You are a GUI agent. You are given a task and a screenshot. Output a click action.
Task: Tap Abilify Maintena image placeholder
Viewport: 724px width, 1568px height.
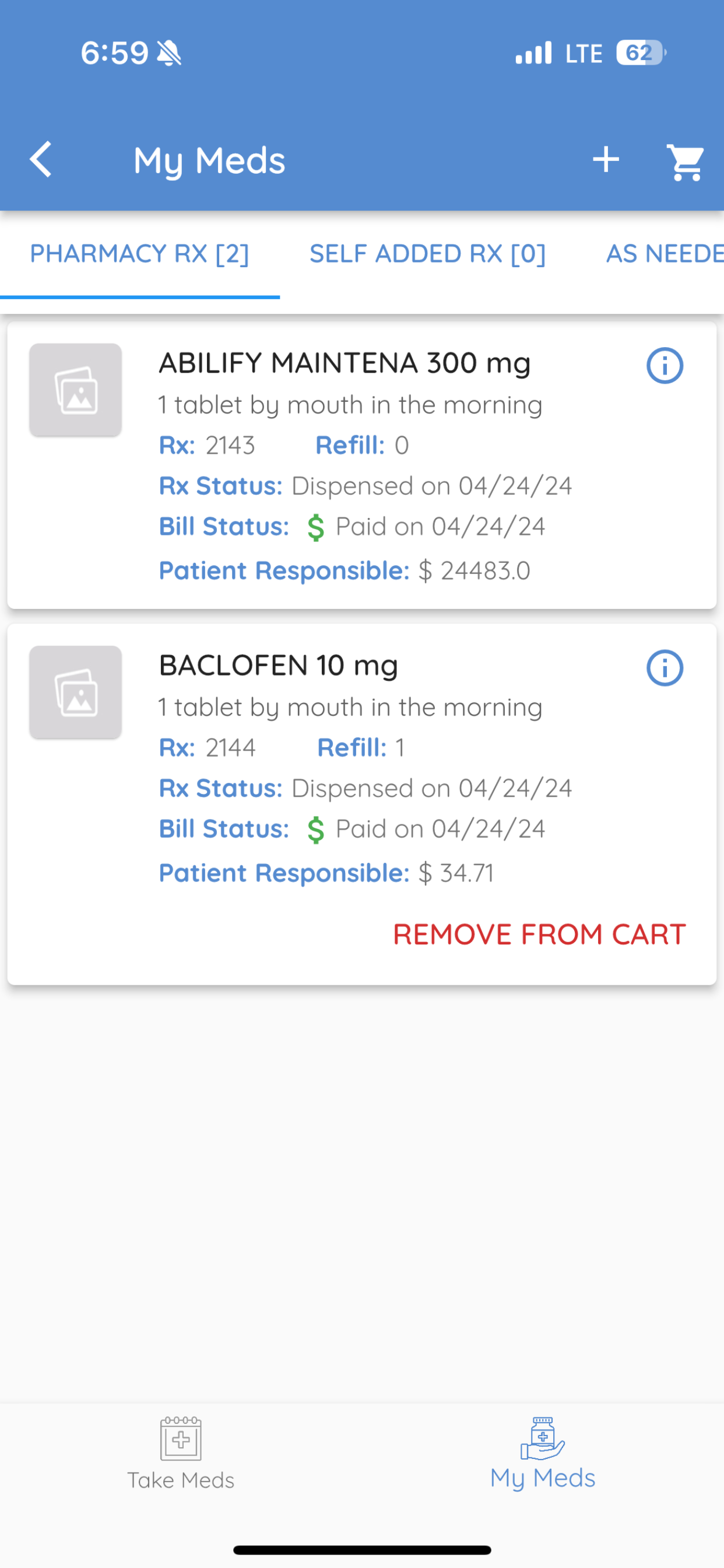point(75,390)
